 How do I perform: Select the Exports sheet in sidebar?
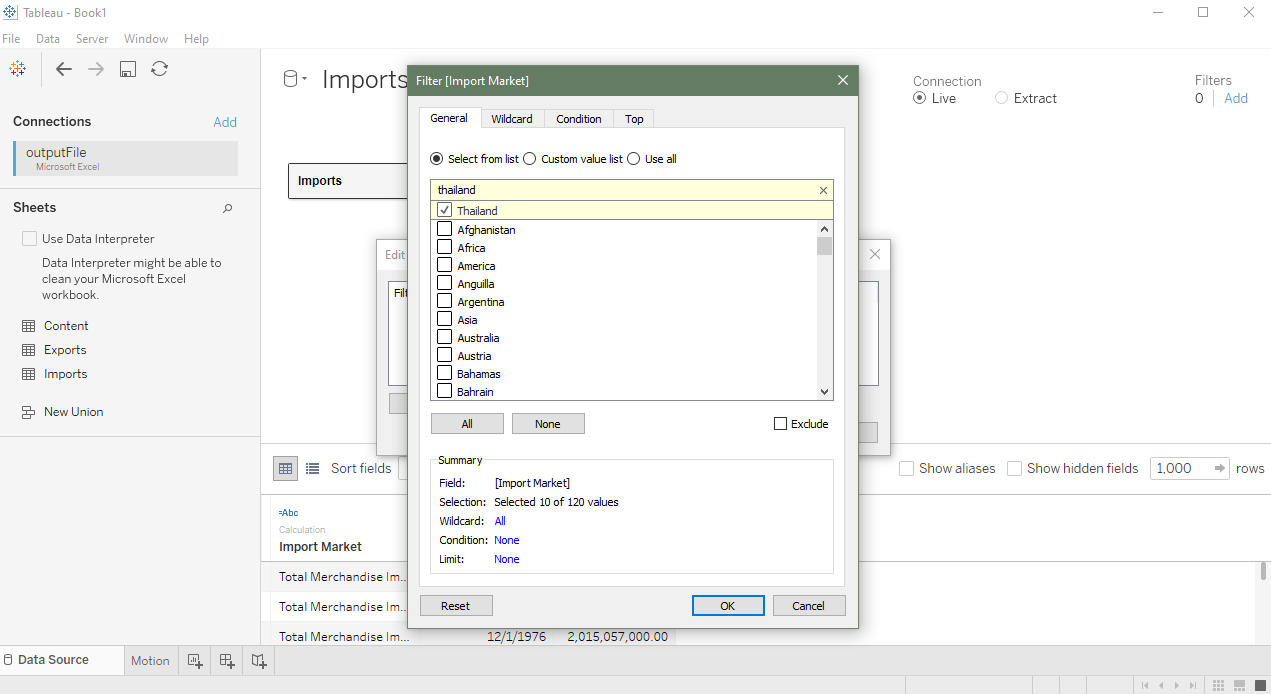click(65, 350)
